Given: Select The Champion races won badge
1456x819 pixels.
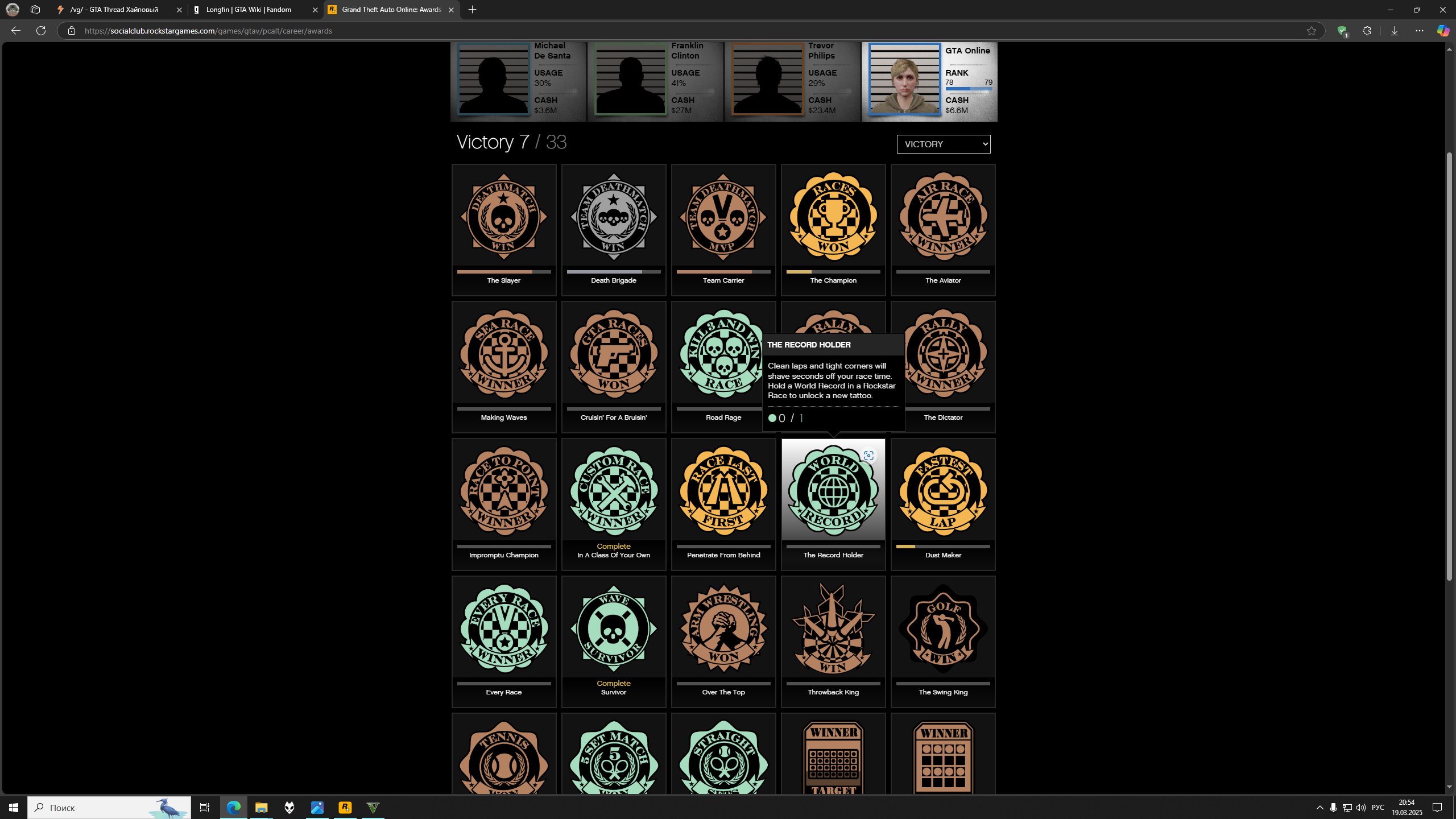Looking at the screenshot, I should [x=833, y=217].
